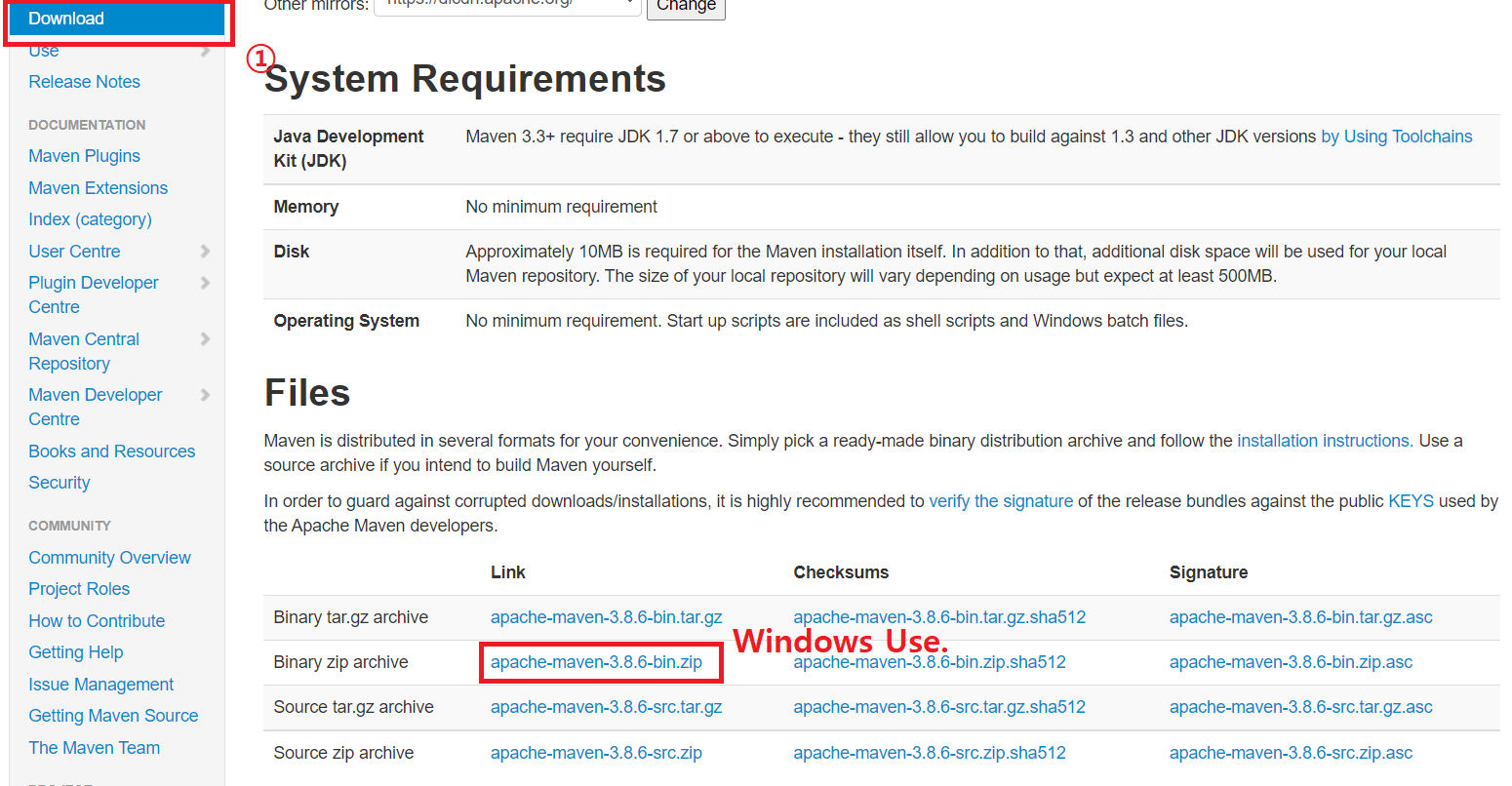Open the installation instructions link

1324,441
